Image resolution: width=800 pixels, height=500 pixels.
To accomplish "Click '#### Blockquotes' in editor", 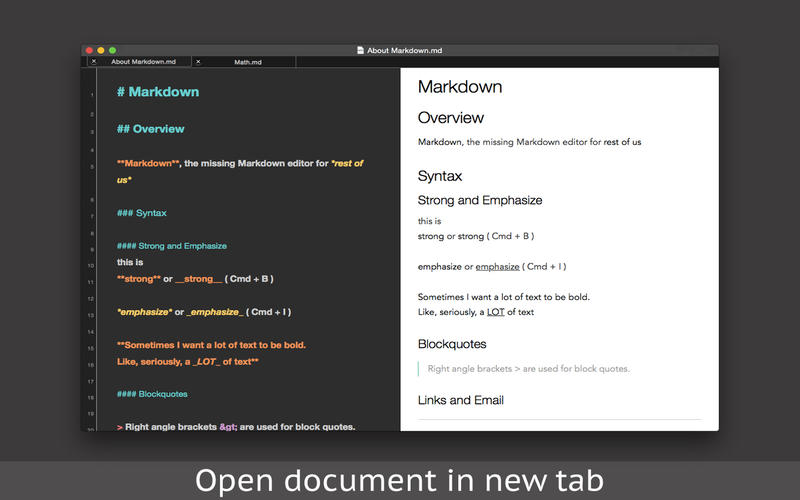I will (x=152, y=394).
